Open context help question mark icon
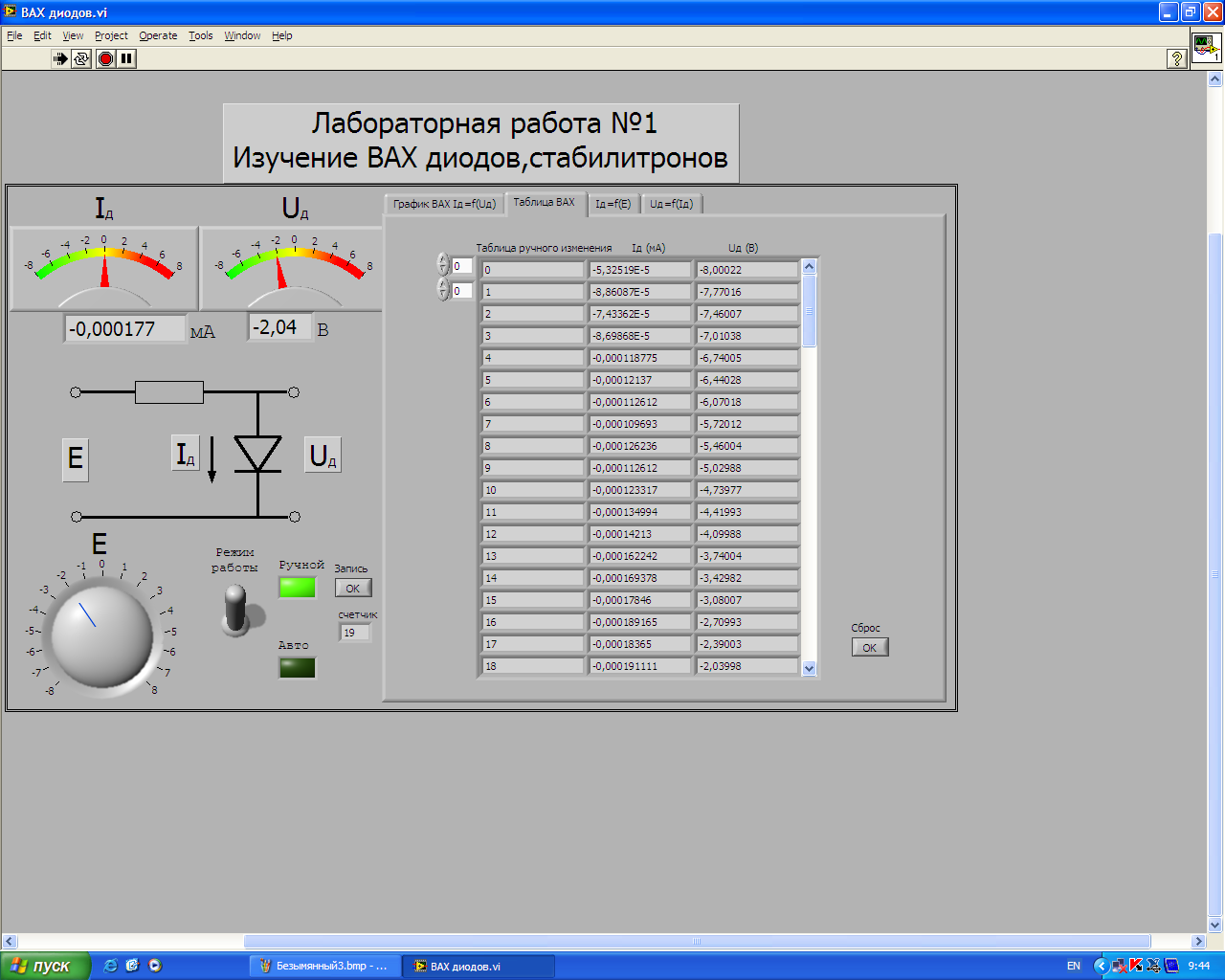Viewport: 1225px width, 980px height. (1177, 58)
